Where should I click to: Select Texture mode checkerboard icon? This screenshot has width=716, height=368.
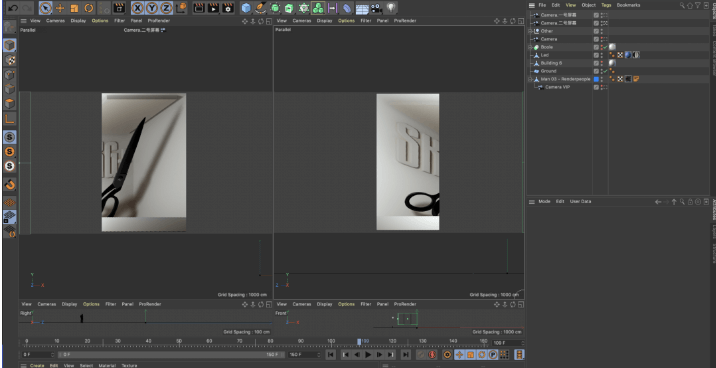[10, 59]
